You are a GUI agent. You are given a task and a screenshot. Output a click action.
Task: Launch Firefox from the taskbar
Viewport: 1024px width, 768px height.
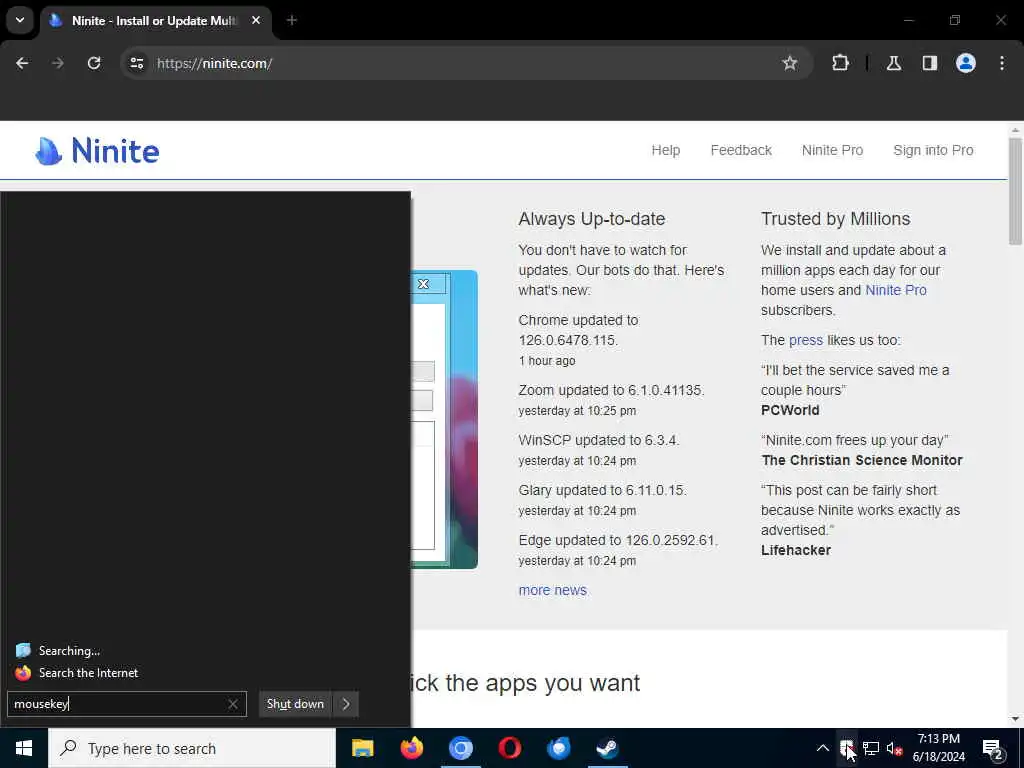tap(411, 748)
